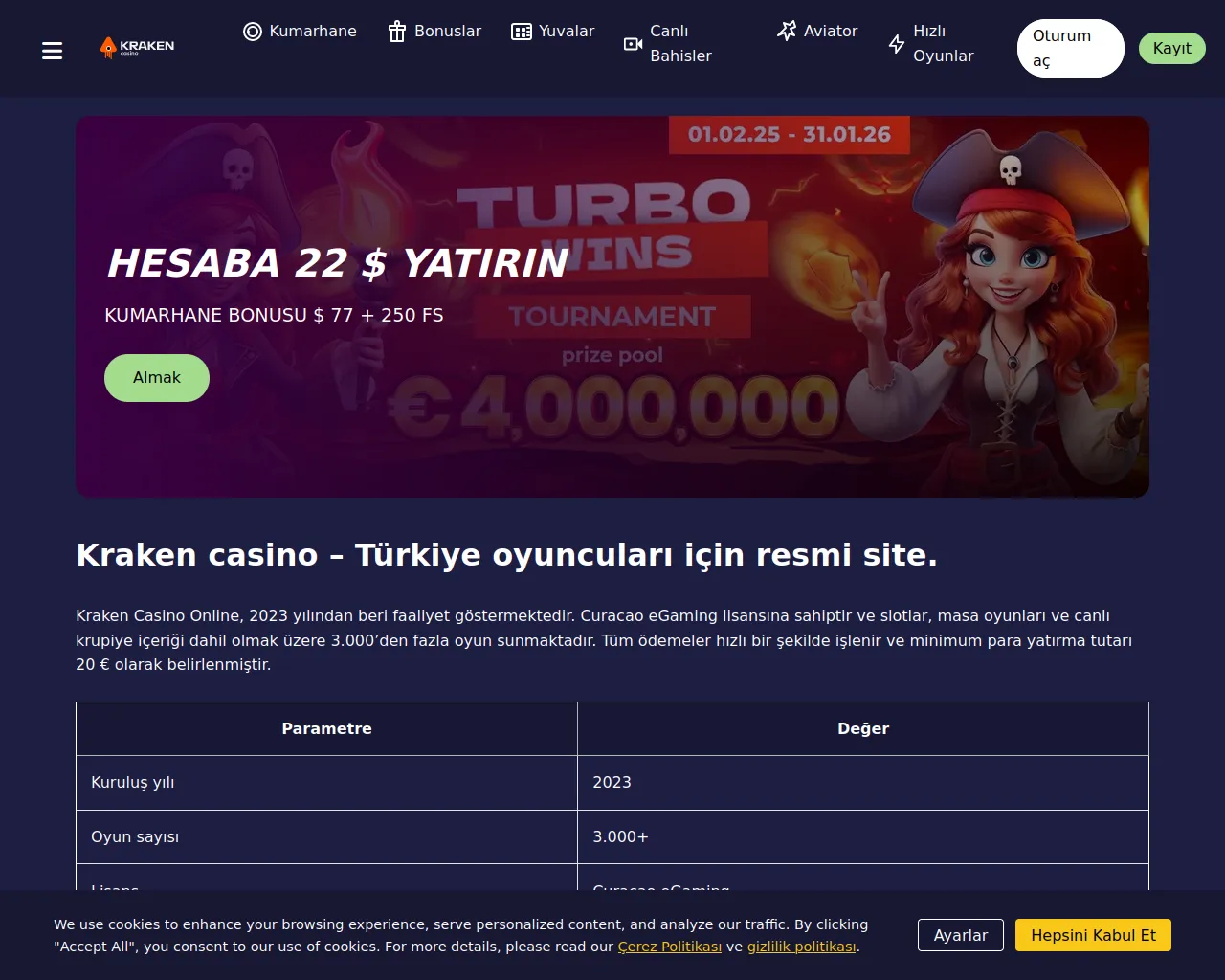Open the Çerez Politikası link
The image size is (1225, 980).
tap(670, 947)
